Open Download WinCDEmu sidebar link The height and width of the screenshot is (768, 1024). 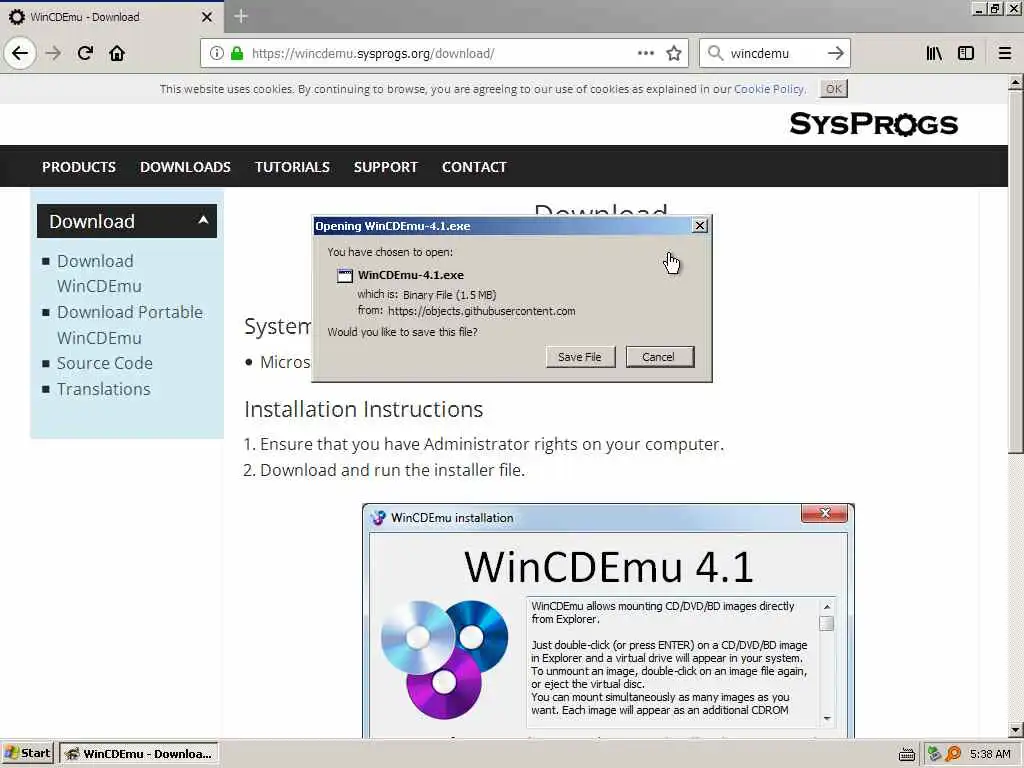tap(99, 274)
